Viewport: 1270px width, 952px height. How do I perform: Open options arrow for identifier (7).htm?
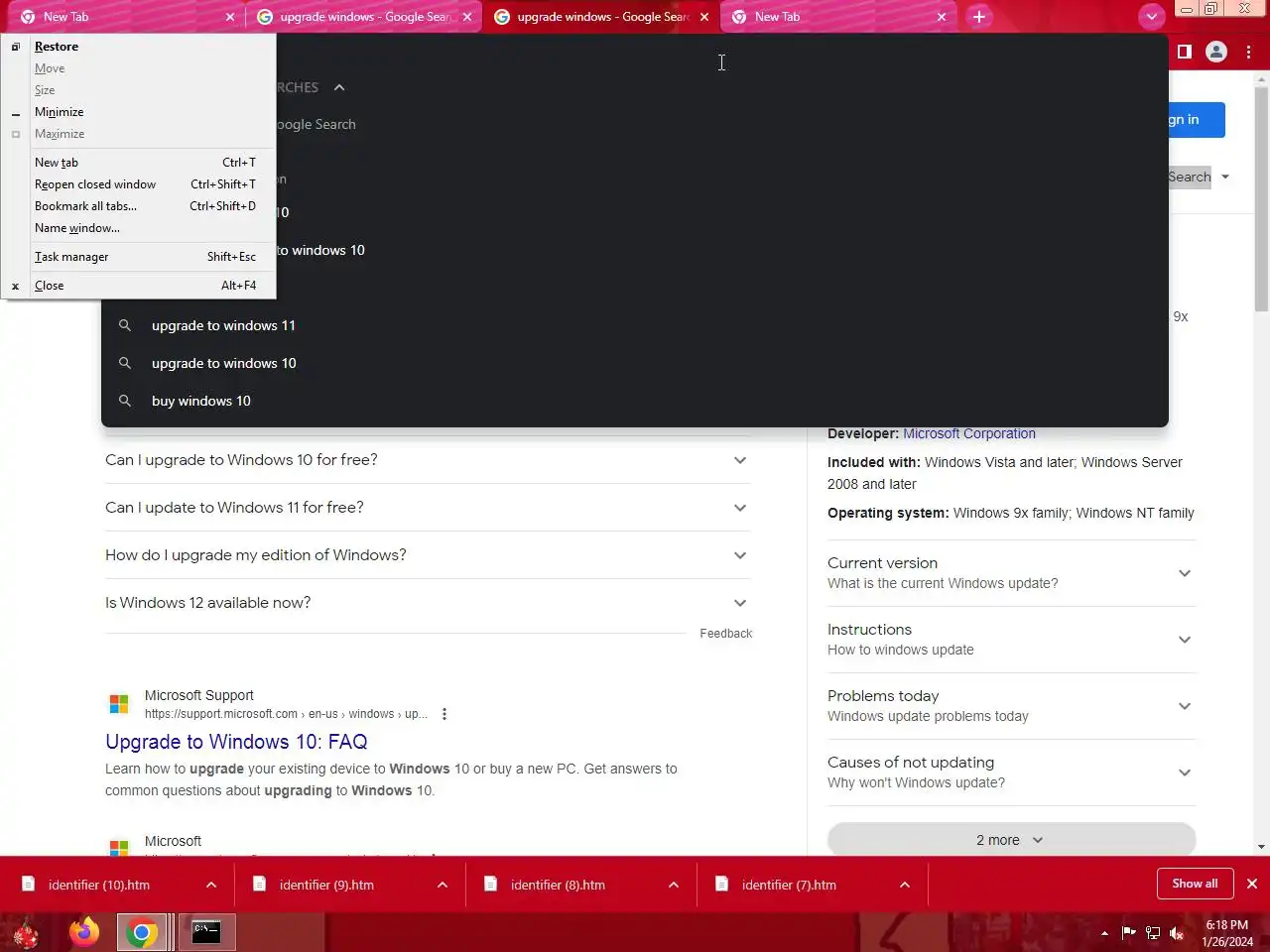click(x=905, y=885)
